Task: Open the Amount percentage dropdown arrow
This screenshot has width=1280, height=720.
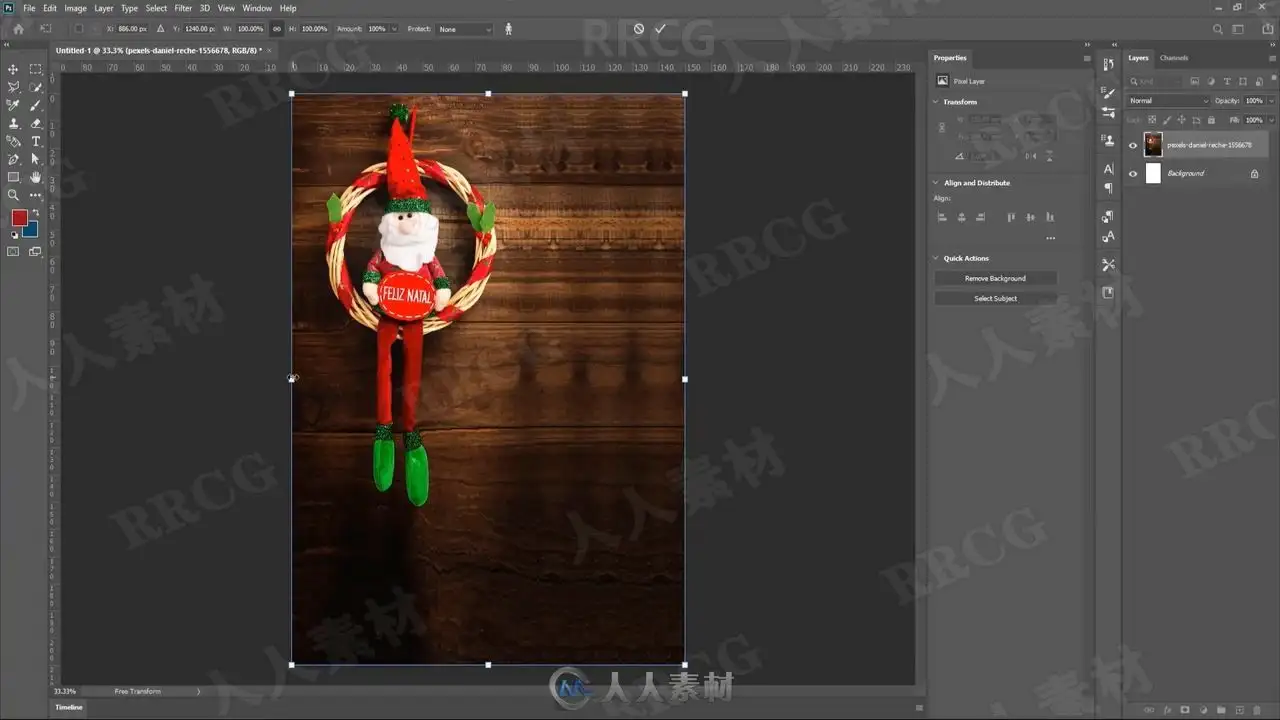Action: (x=394, y=29)
